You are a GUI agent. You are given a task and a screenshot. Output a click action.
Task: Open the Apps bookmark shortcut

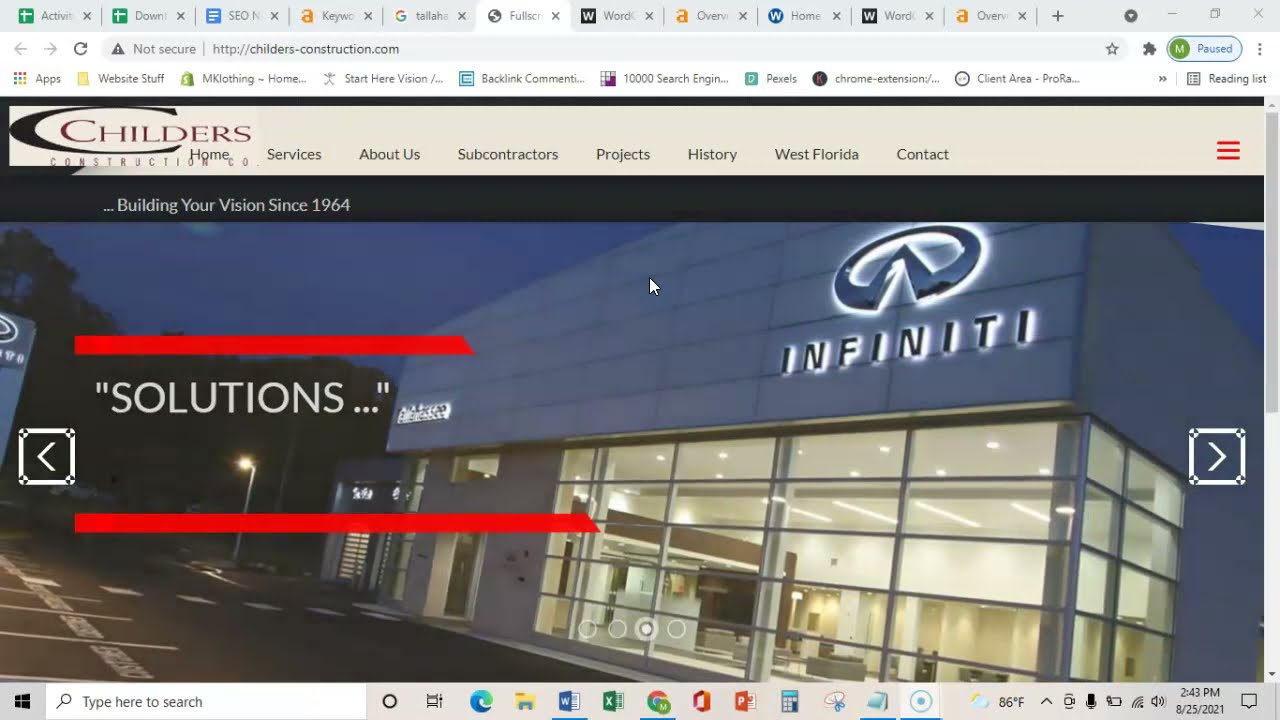tap(37, 78)
